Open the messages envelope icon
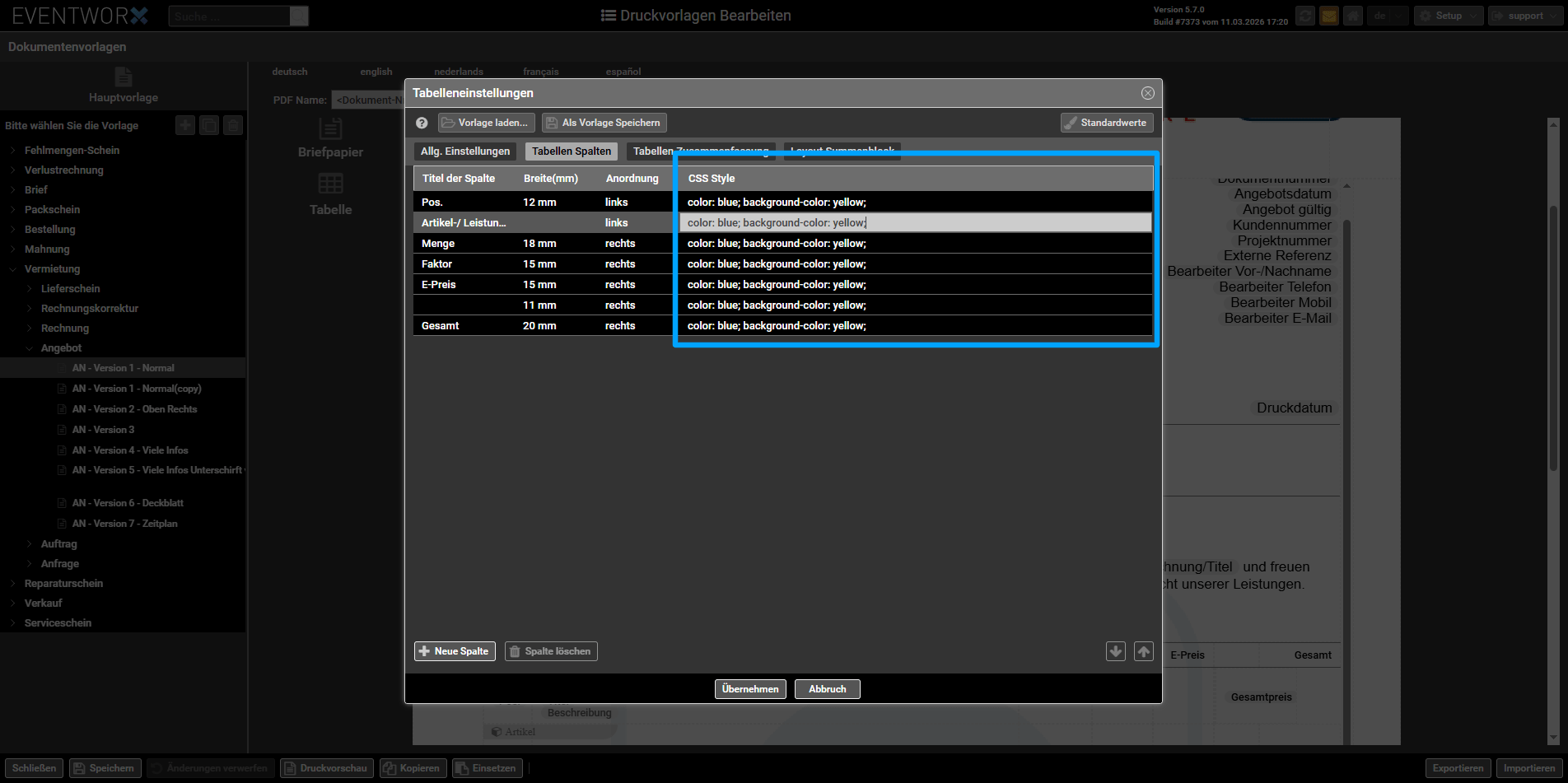Image resolution: width=1568 pixels, height=783 pixels. click(x=1328, y=16)
